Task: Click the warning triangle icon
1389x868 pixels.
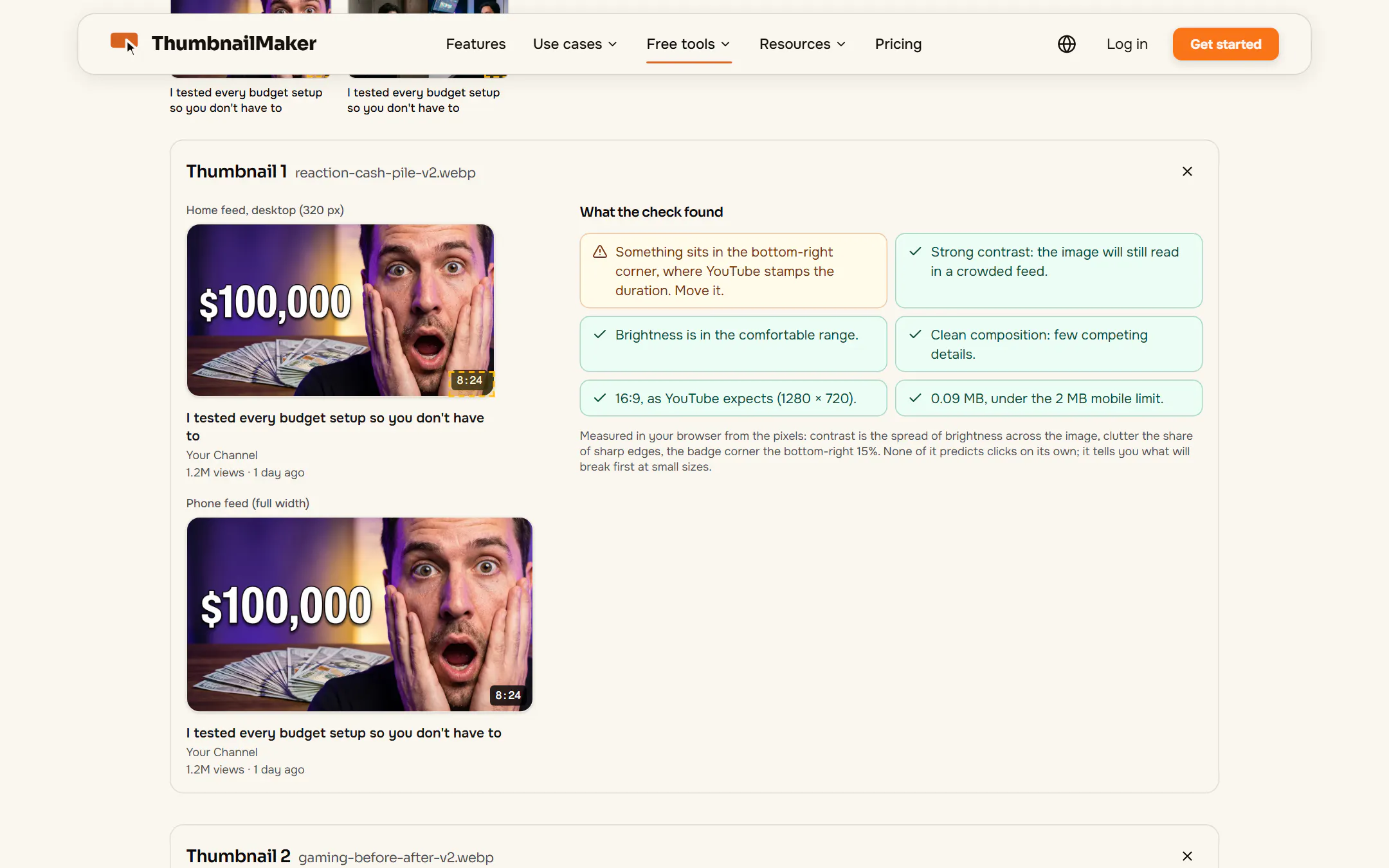Action: tap(600, 251)
